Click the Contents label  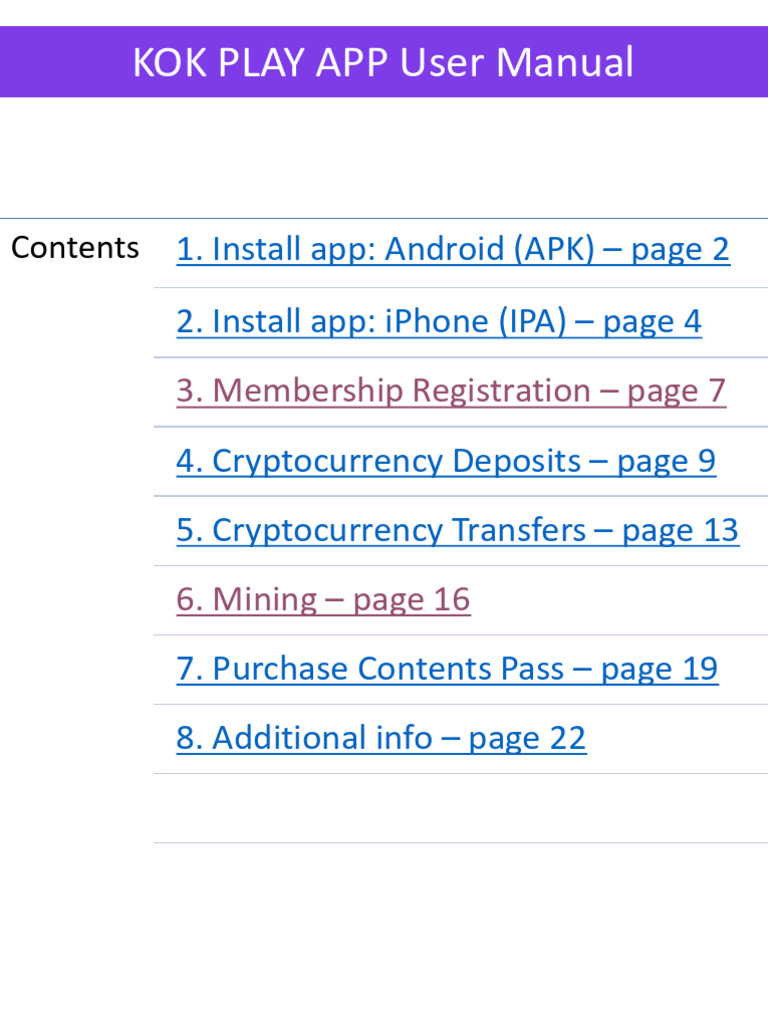pos(75,248)
